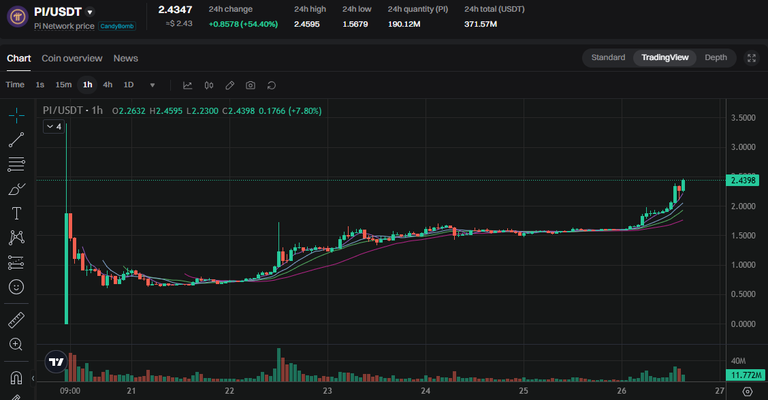Click the 09:00 label on time axis
Viewport: 768px width, 400px height.
[x=70, y=391]
